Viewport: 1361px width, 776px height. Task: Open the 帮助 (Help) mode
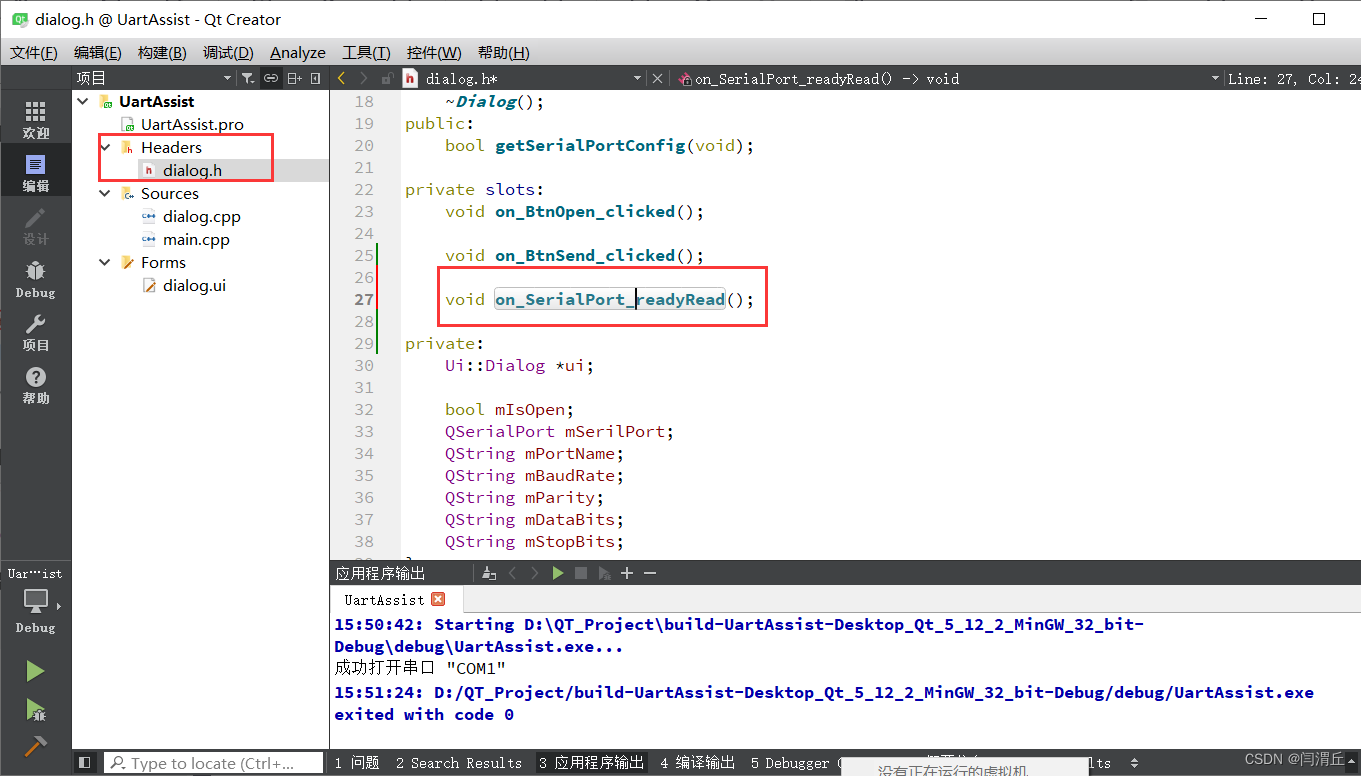(36, 385)
